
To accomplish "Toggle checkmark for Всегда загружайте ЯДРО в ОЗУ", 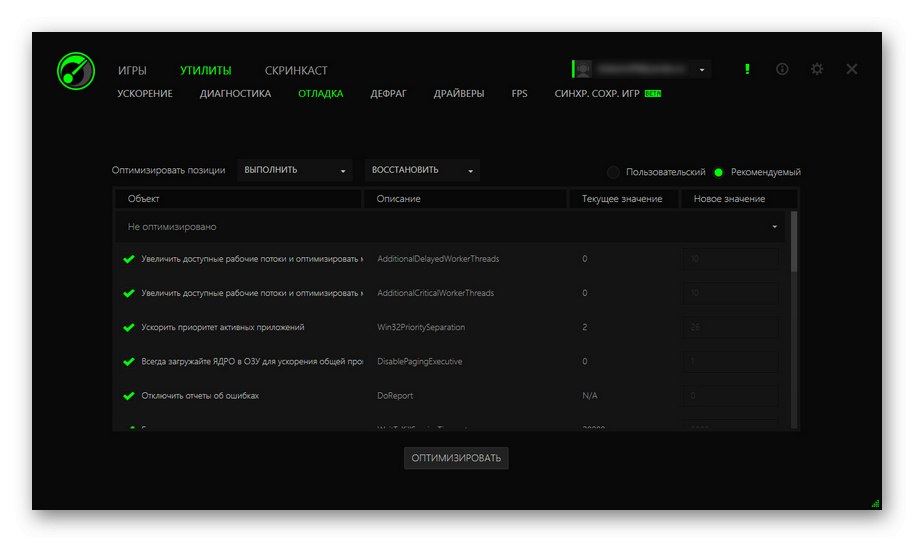I will 129,361.
